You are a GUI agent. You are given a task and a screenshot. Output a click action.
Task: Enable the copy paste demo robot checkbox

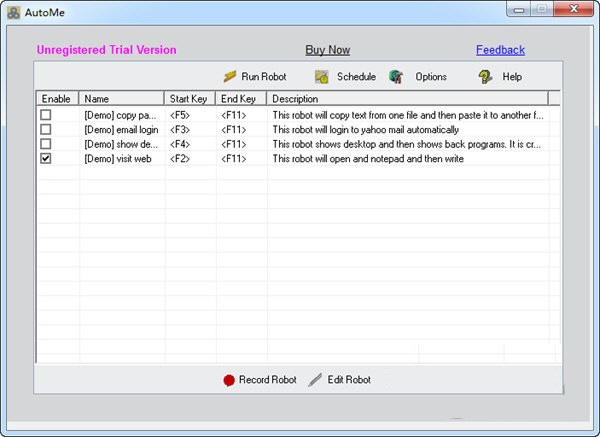point(45,115)
